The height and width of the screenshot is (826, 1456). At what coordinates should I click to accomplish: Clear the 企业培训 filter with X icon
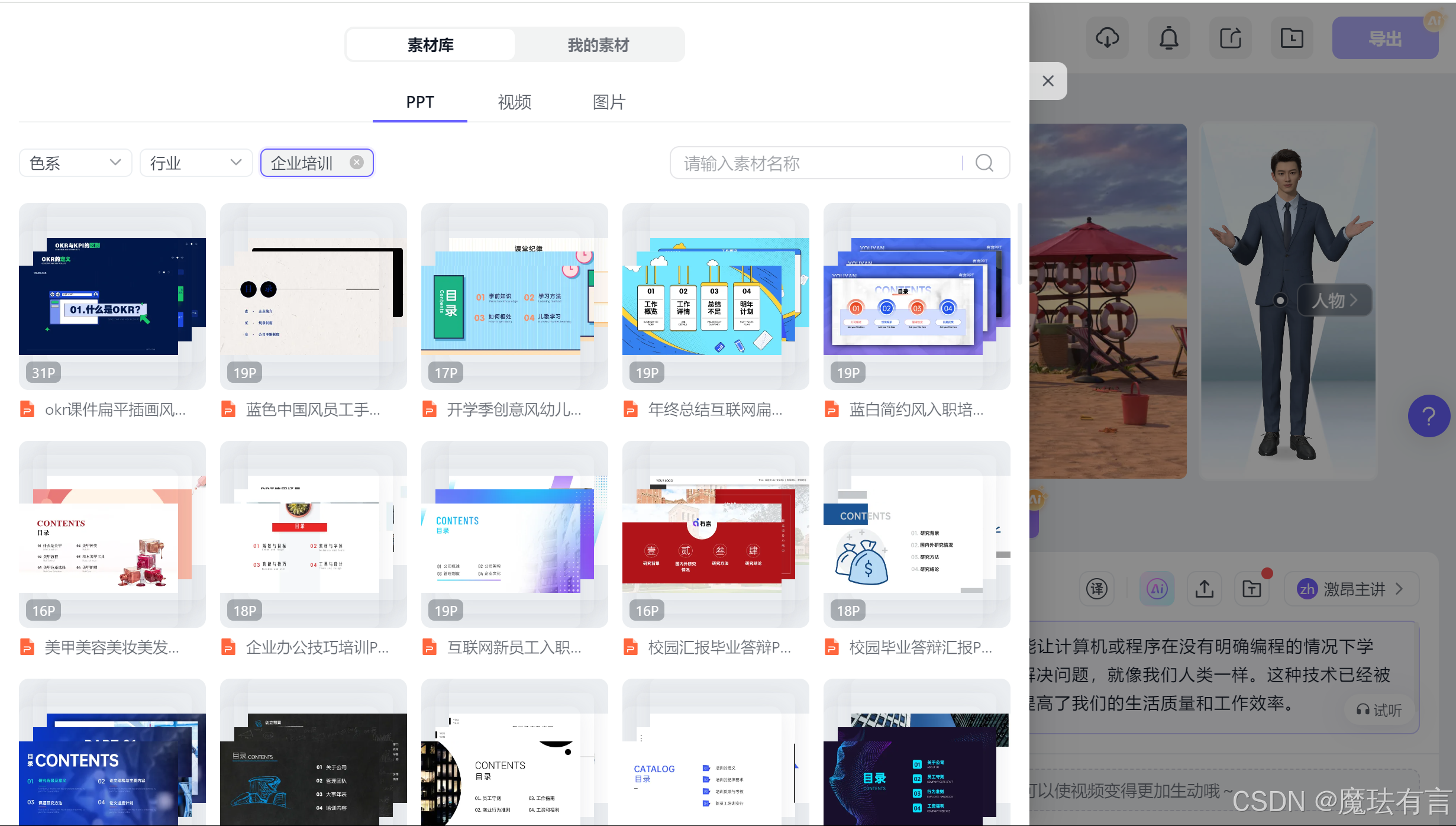click(x=356, y=162)
